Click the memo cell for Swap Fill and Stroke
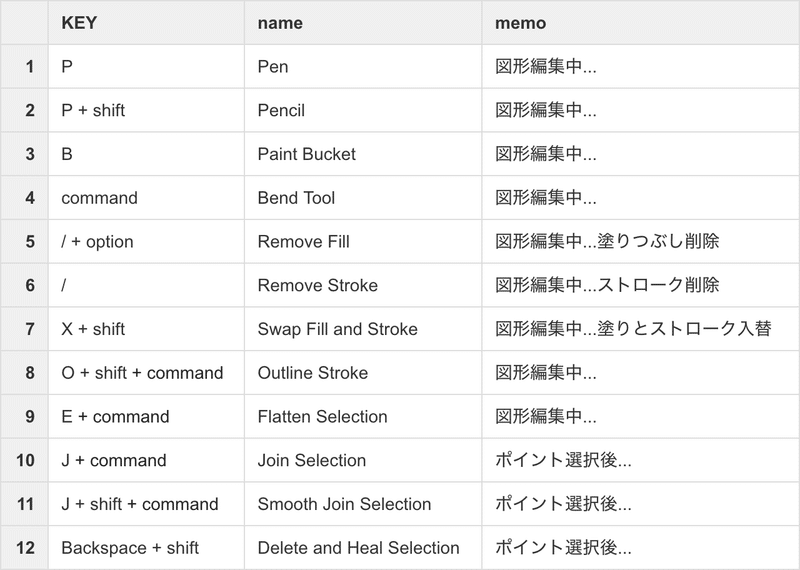The image size is (800, 570). pos(641,329)
